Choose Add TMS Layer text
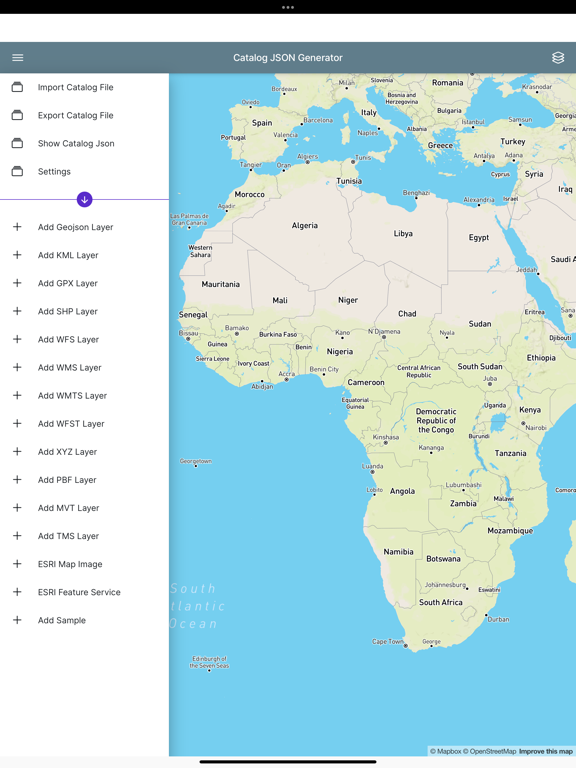The image size is (576, 768). 68,536
